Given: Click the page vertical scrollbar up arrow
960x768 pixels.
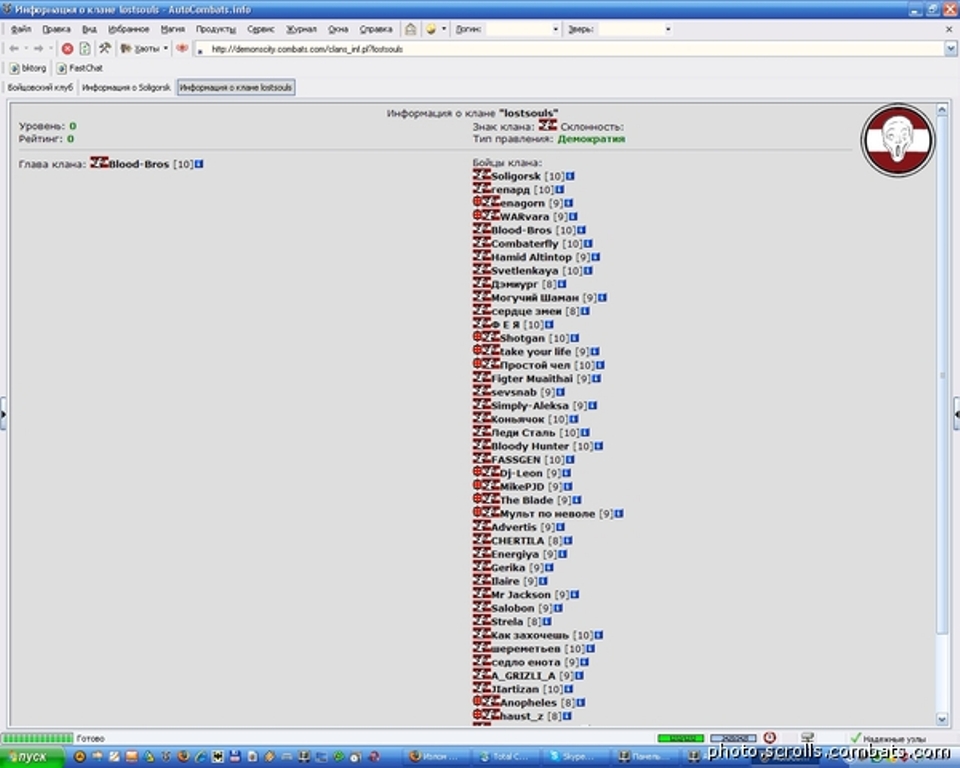Looking at the screenshot, I should pyautogui.click(x=942, y=110).
